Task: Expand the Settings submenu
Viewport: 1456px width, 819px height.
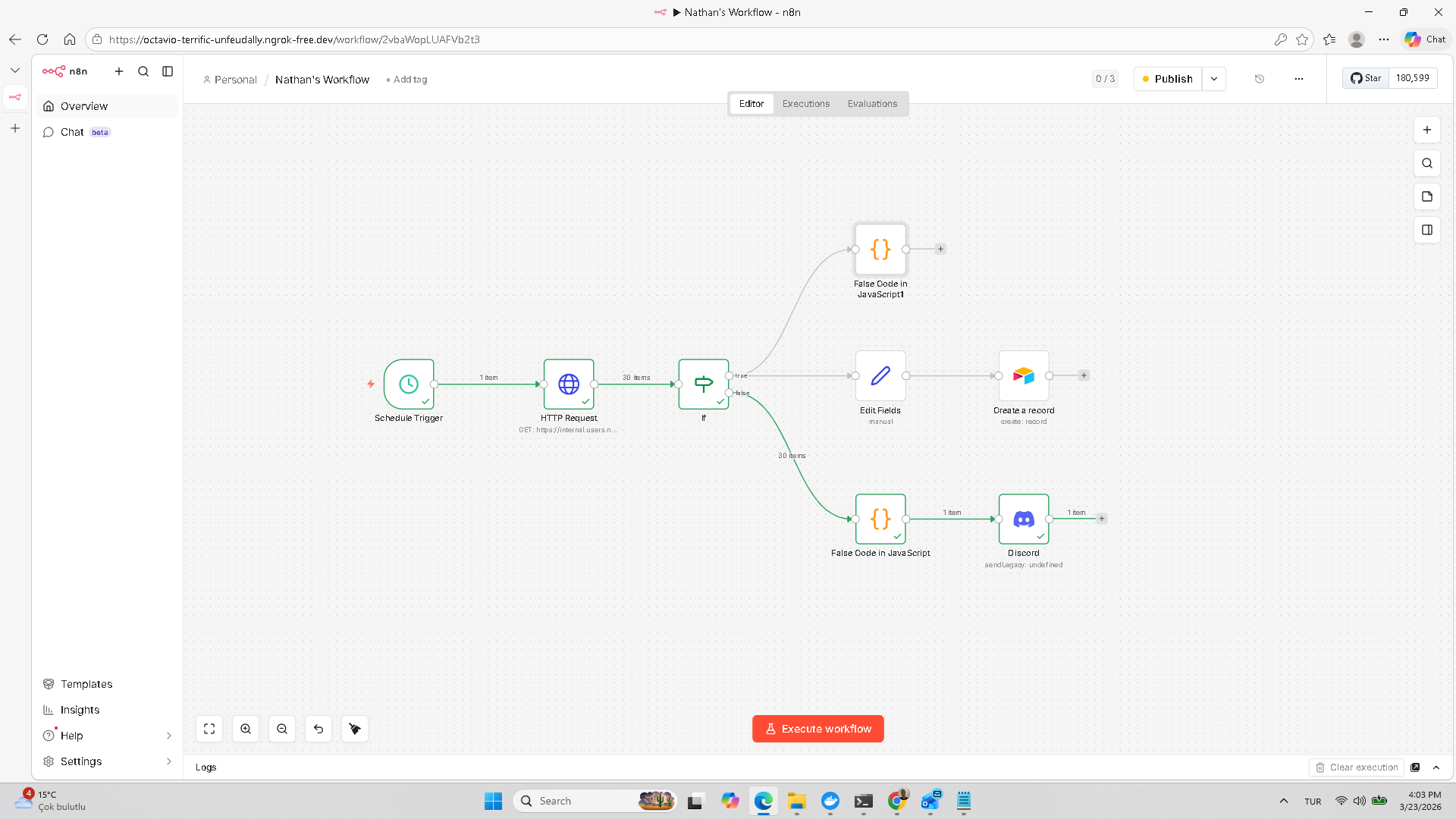Action: [168, 761]
